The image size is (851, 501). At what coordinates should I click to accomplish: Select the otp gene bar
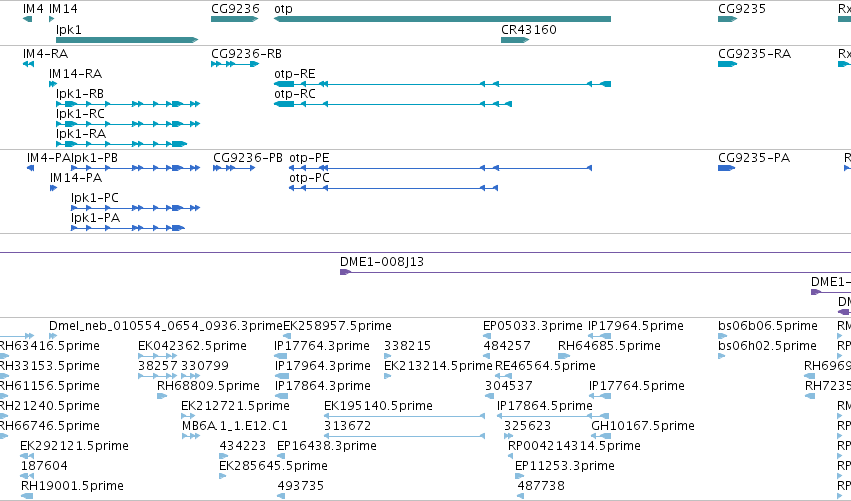click(442, 19)
